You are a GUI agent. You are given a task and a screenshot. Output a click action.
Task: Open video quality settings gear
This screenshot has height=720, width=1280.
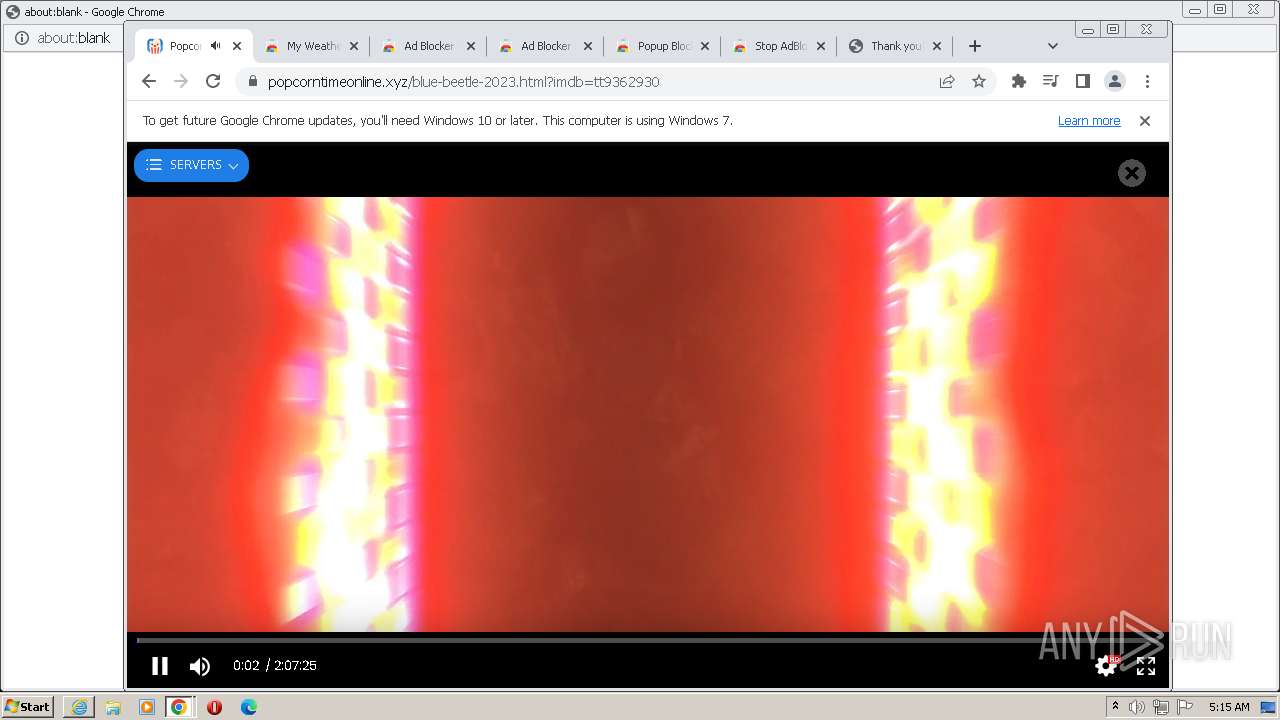1106,666
